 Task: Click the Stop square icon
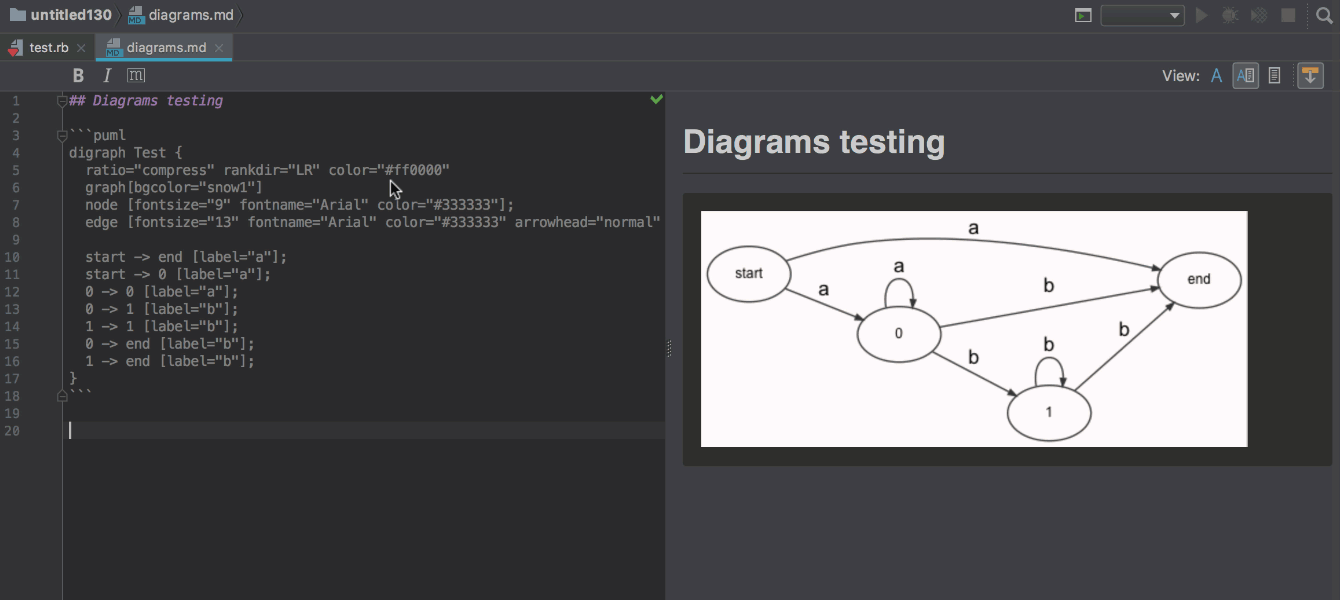1289,15
